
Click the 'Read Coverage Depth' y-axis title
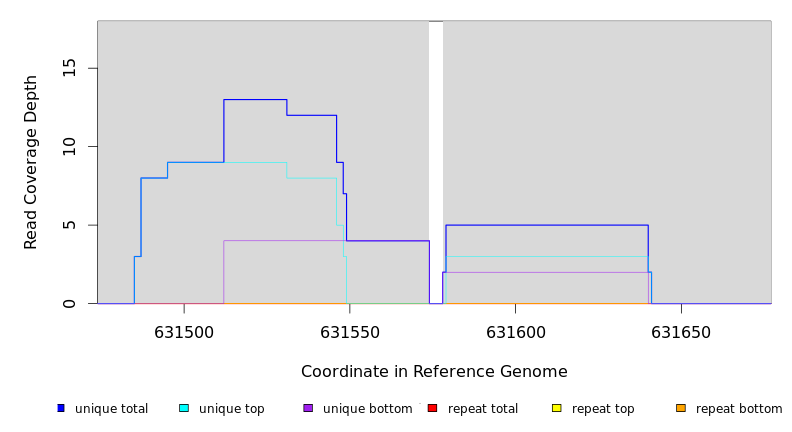(x=31, y=162)
